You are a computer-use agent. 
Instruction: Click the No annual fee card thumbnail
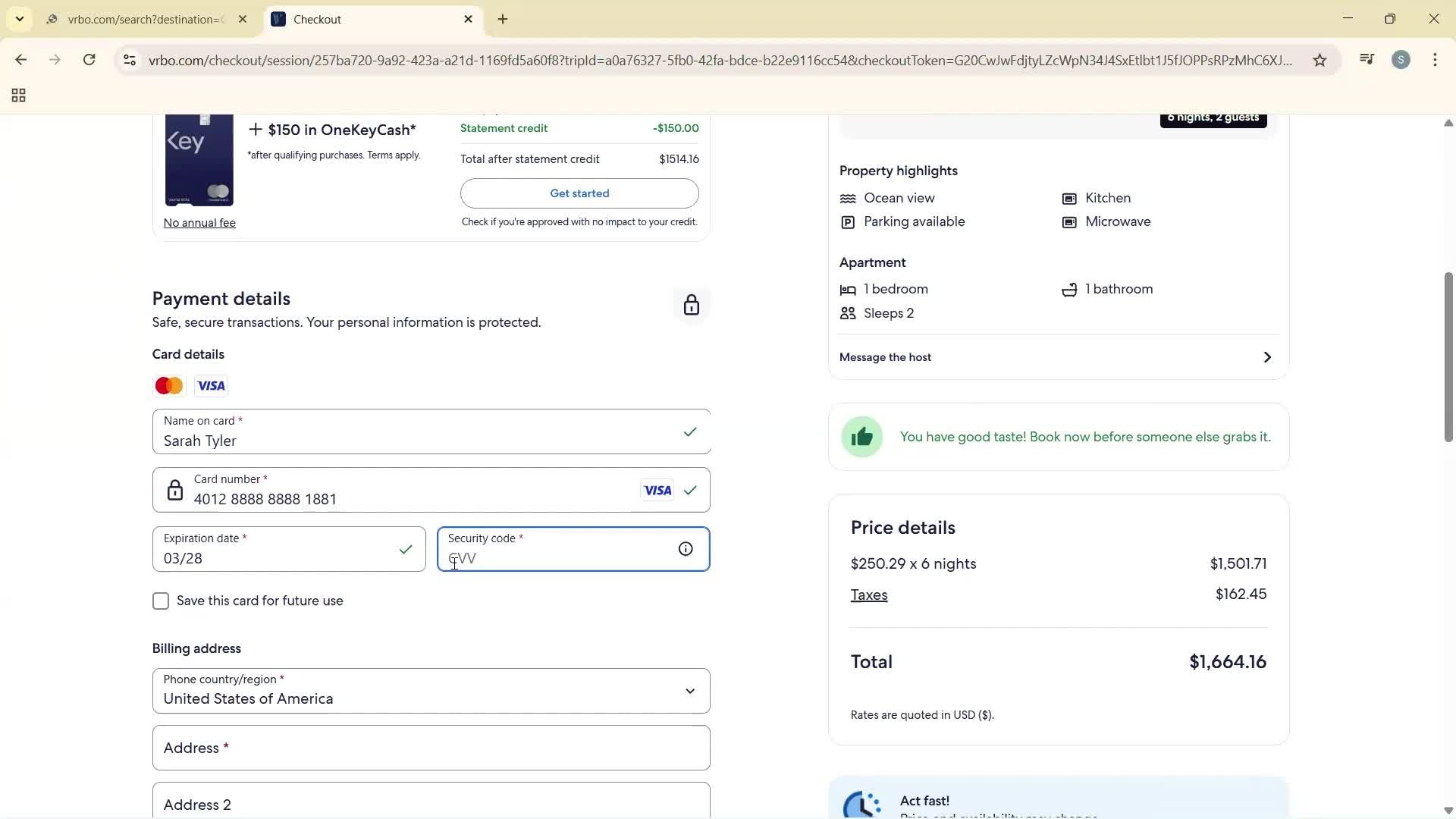coord(199,159)
